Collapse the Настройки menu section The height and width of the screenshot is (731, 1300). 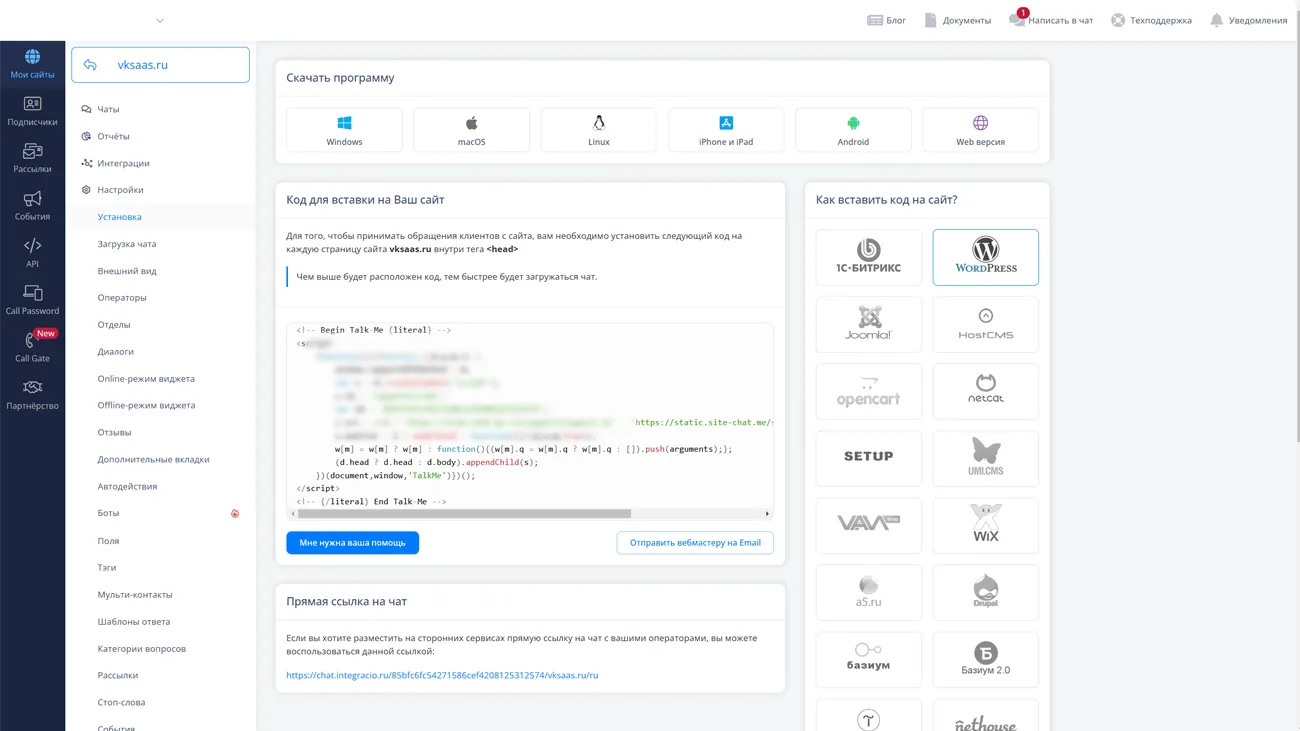(120, 190)
